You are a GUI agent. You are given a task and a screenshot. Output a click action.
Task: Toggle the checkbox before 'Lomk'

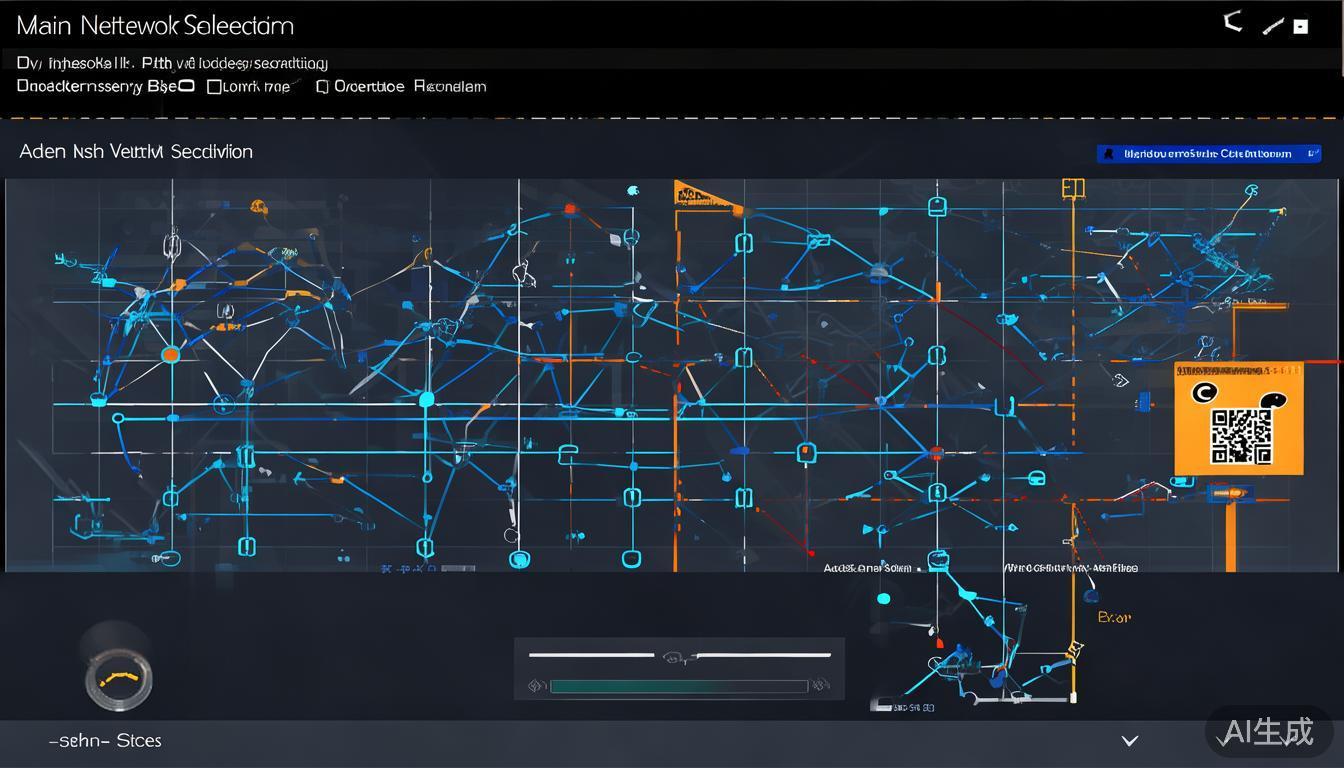(214, 87)
